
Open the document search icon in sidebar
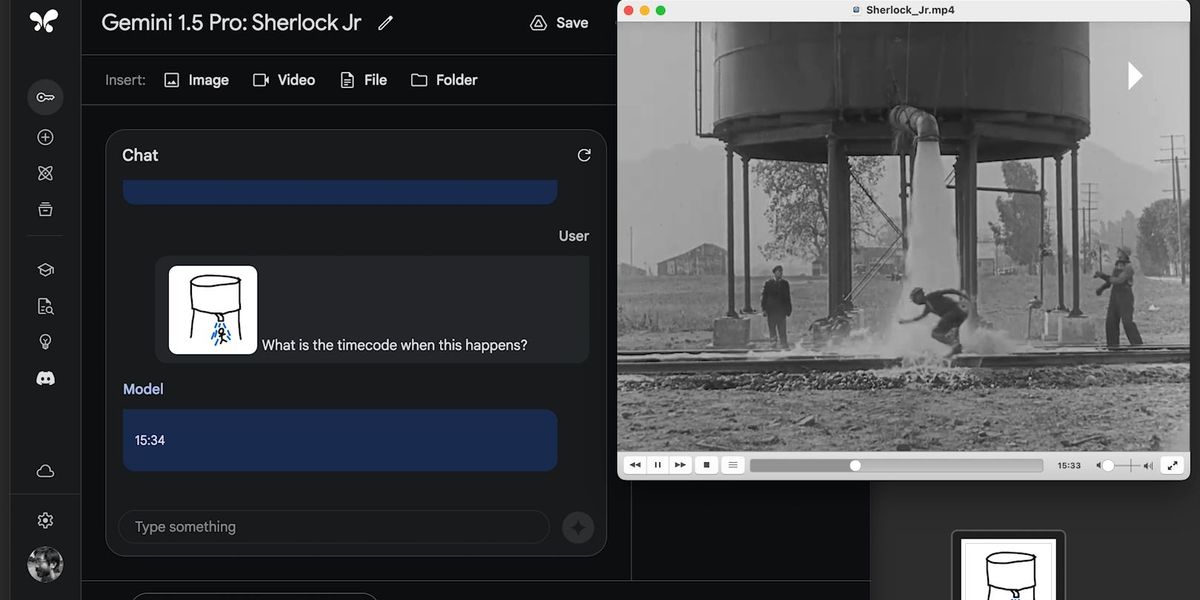pos(45,306)
